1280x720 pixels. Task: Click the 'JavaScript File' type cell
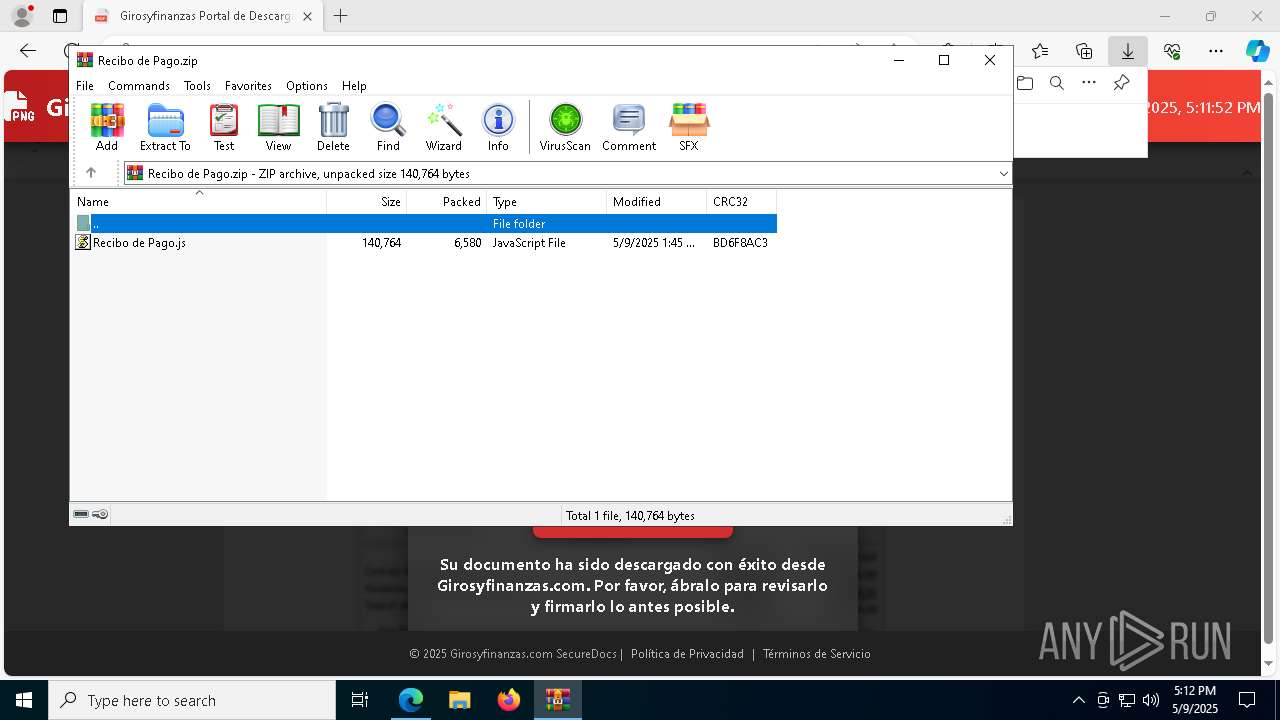pyautogui.click(x=529, y=243)
